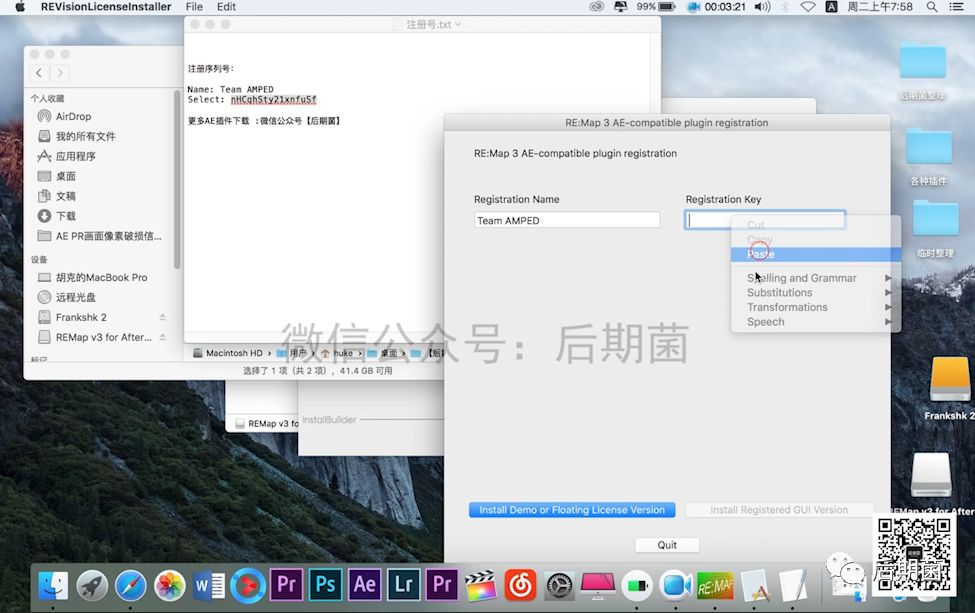Launch Microsoft Word from the dock

(x=209, y=585)
